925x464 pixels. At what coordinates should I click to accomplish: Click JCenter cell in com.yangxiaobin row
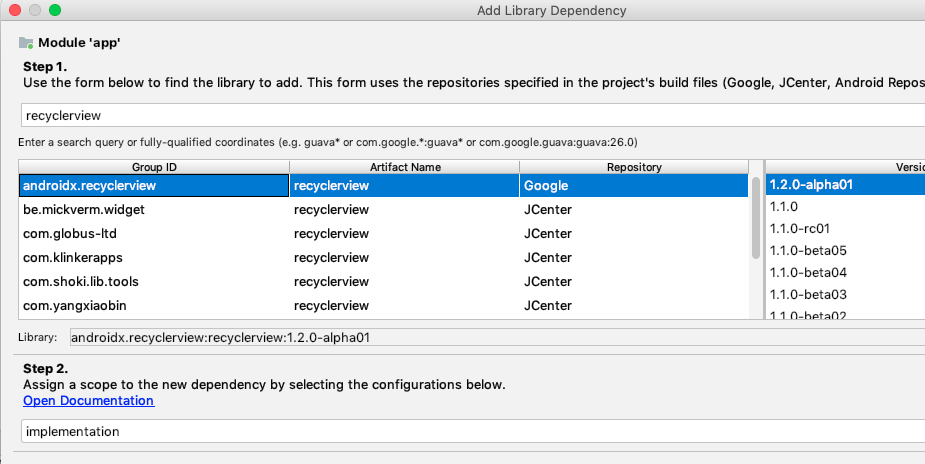(634, 305)
